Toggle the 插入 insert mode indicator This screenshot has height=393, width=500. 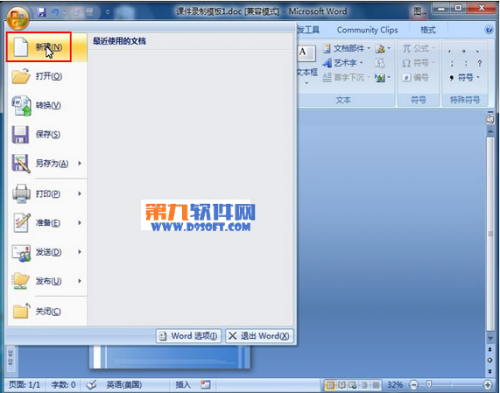[183, 385]
